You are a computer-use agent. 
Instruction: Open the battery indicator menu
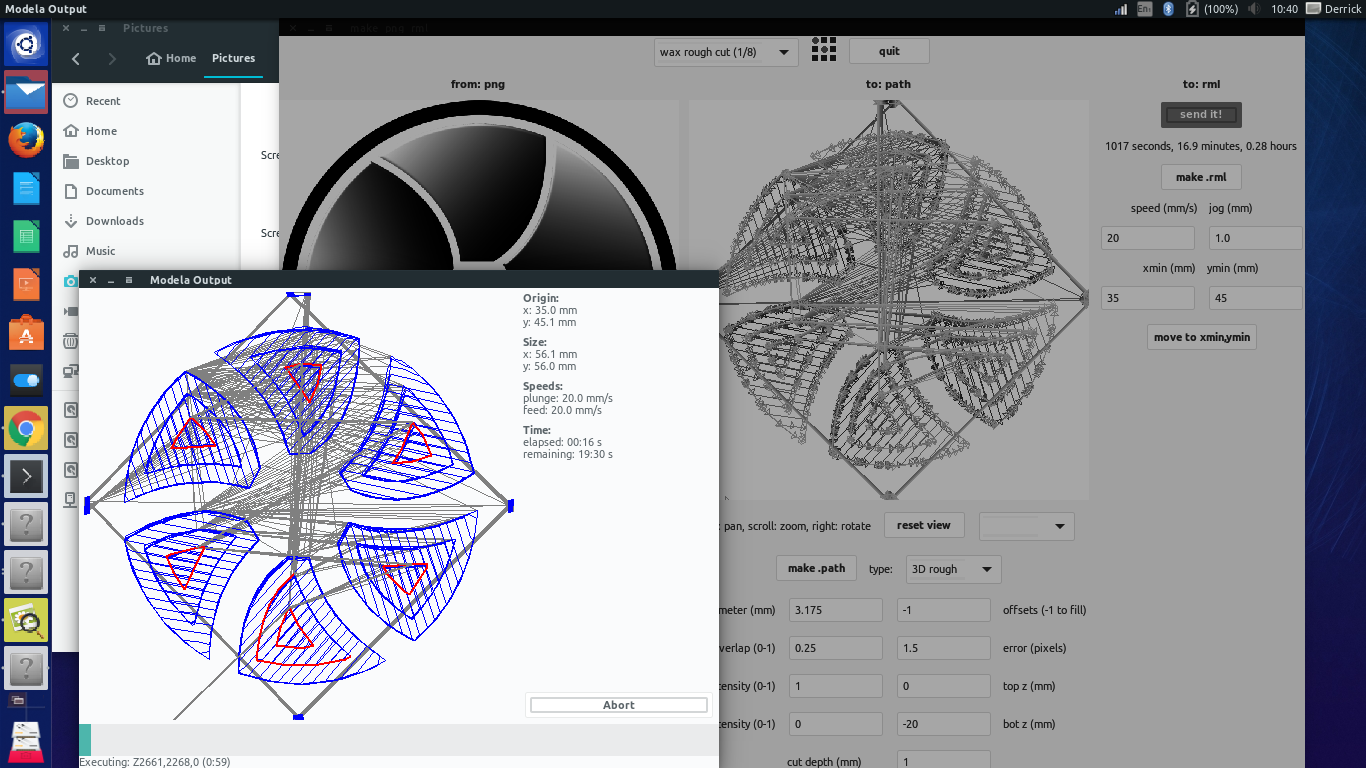click(1213, 9)
